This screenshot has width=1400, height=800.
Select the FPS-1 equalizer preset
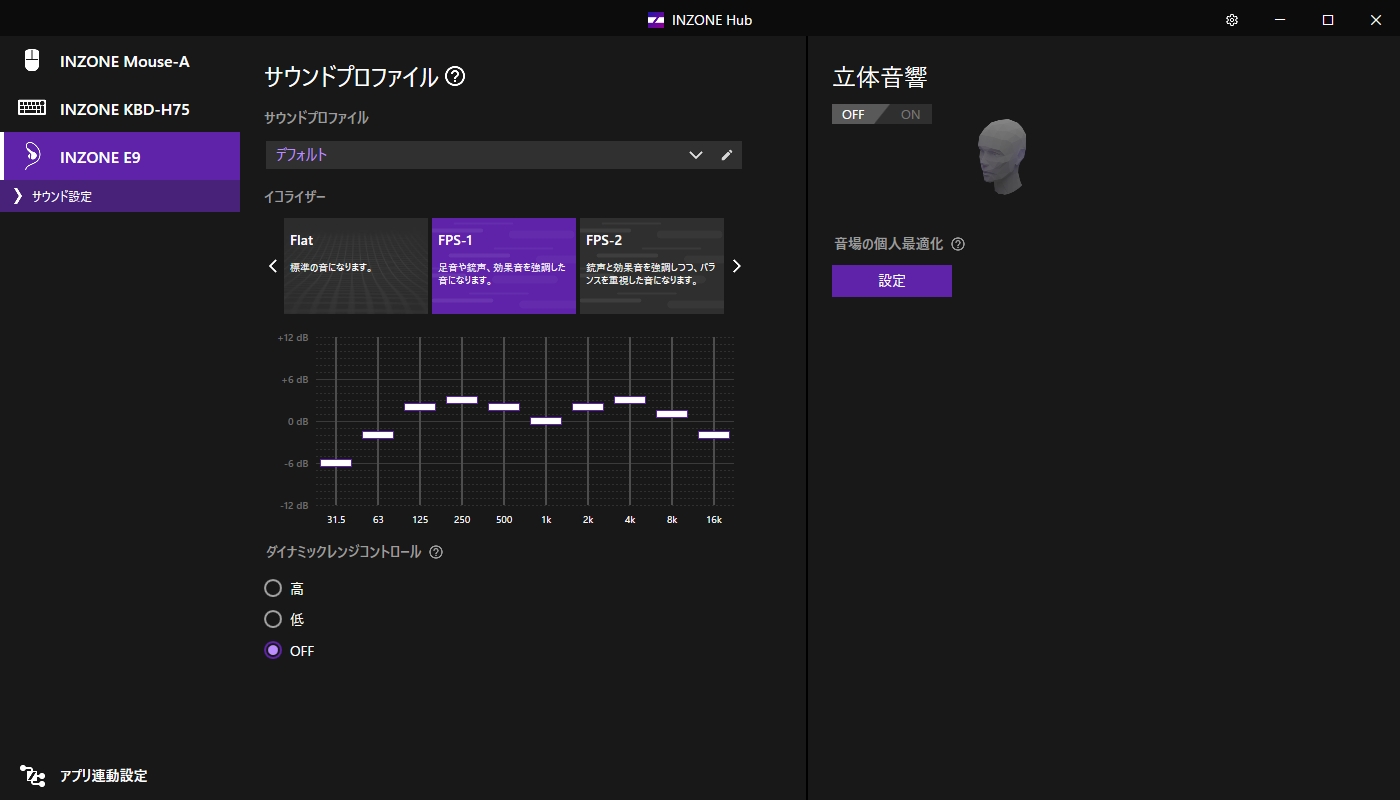pyautogui.click(x=504, y=266)
